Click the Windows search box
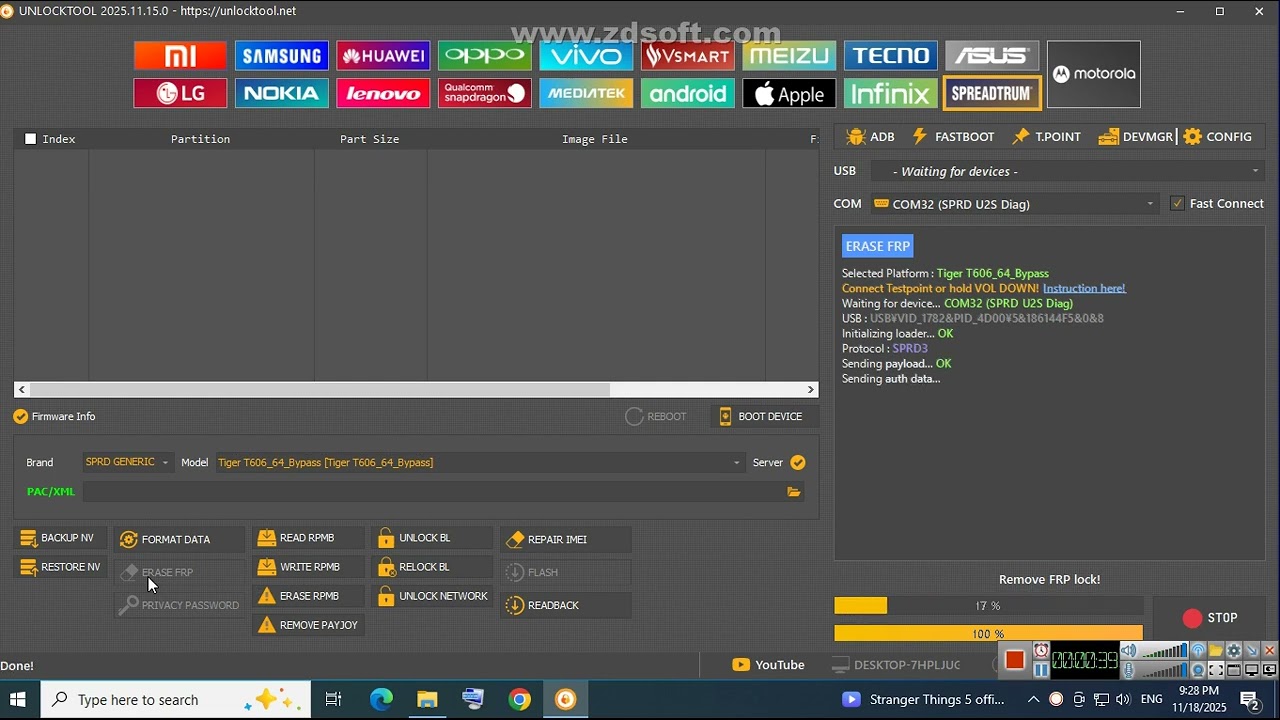The image size is (1280, 720). [178, 700]
